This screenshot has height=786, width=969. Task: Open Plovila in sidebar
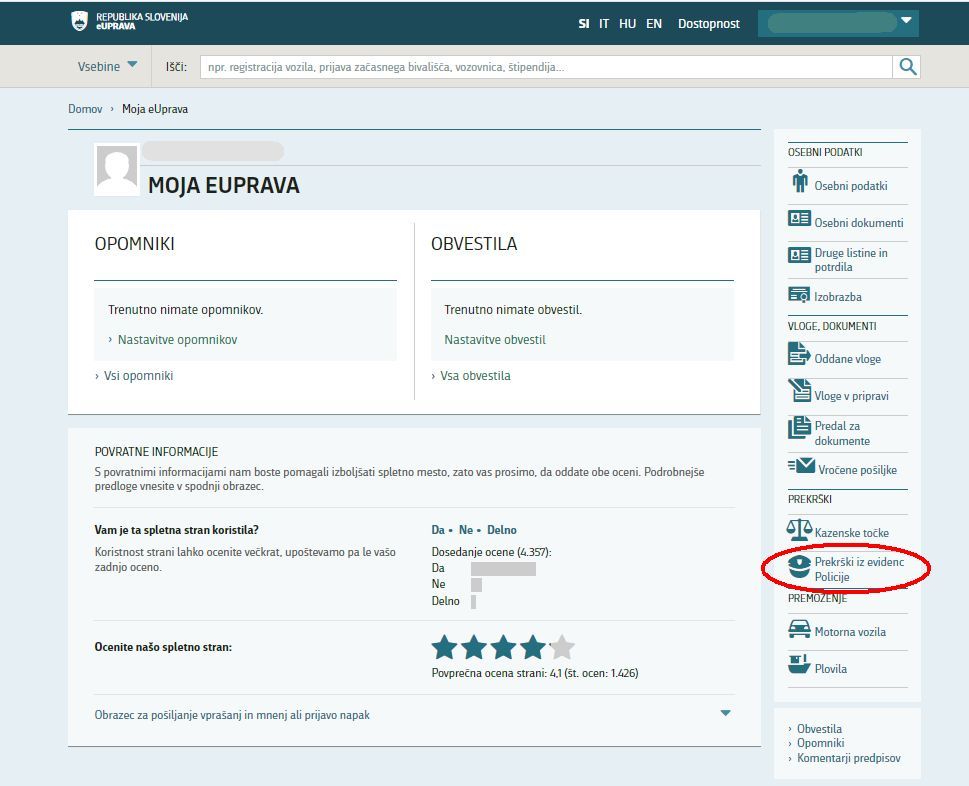830,669
